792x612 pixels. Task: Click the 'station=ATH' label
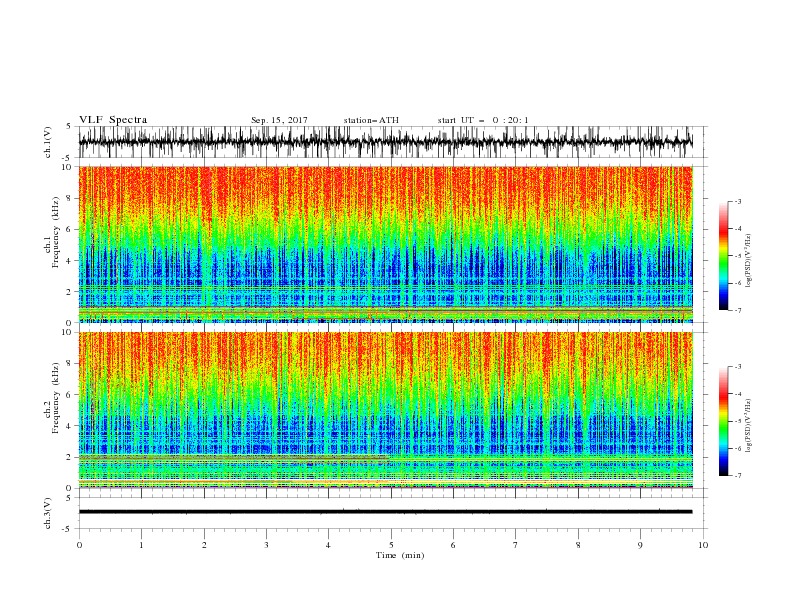tap(371, 120)
